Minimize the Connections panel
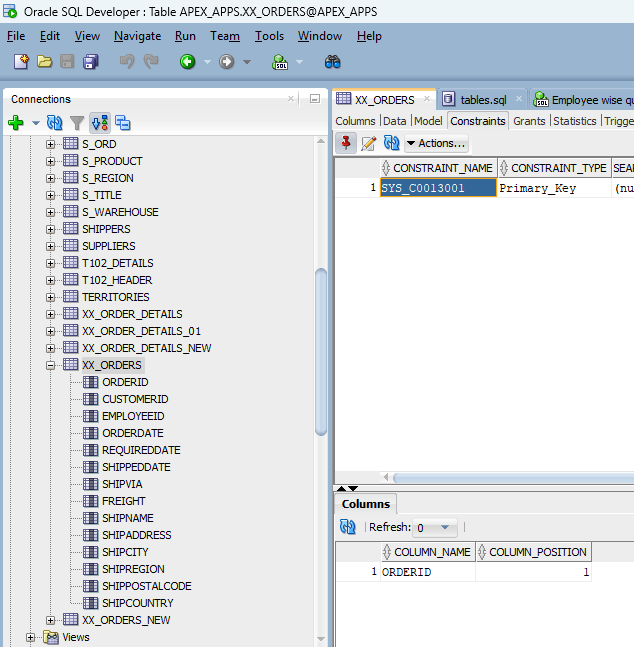 [x=315, y=99]
